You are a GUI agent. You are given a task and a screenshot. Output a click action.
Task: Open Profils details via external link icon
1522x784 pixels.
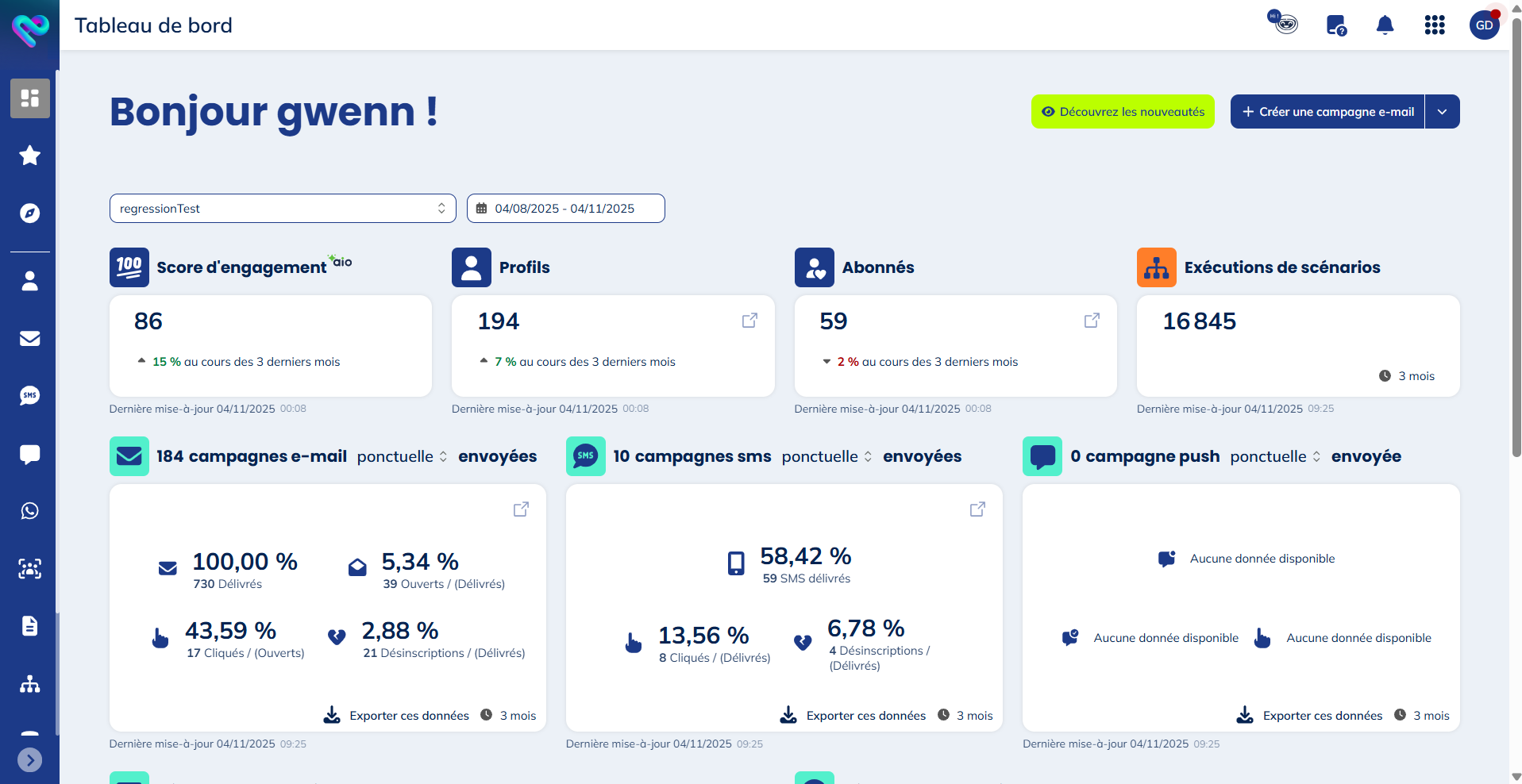(x=749, y=321)
